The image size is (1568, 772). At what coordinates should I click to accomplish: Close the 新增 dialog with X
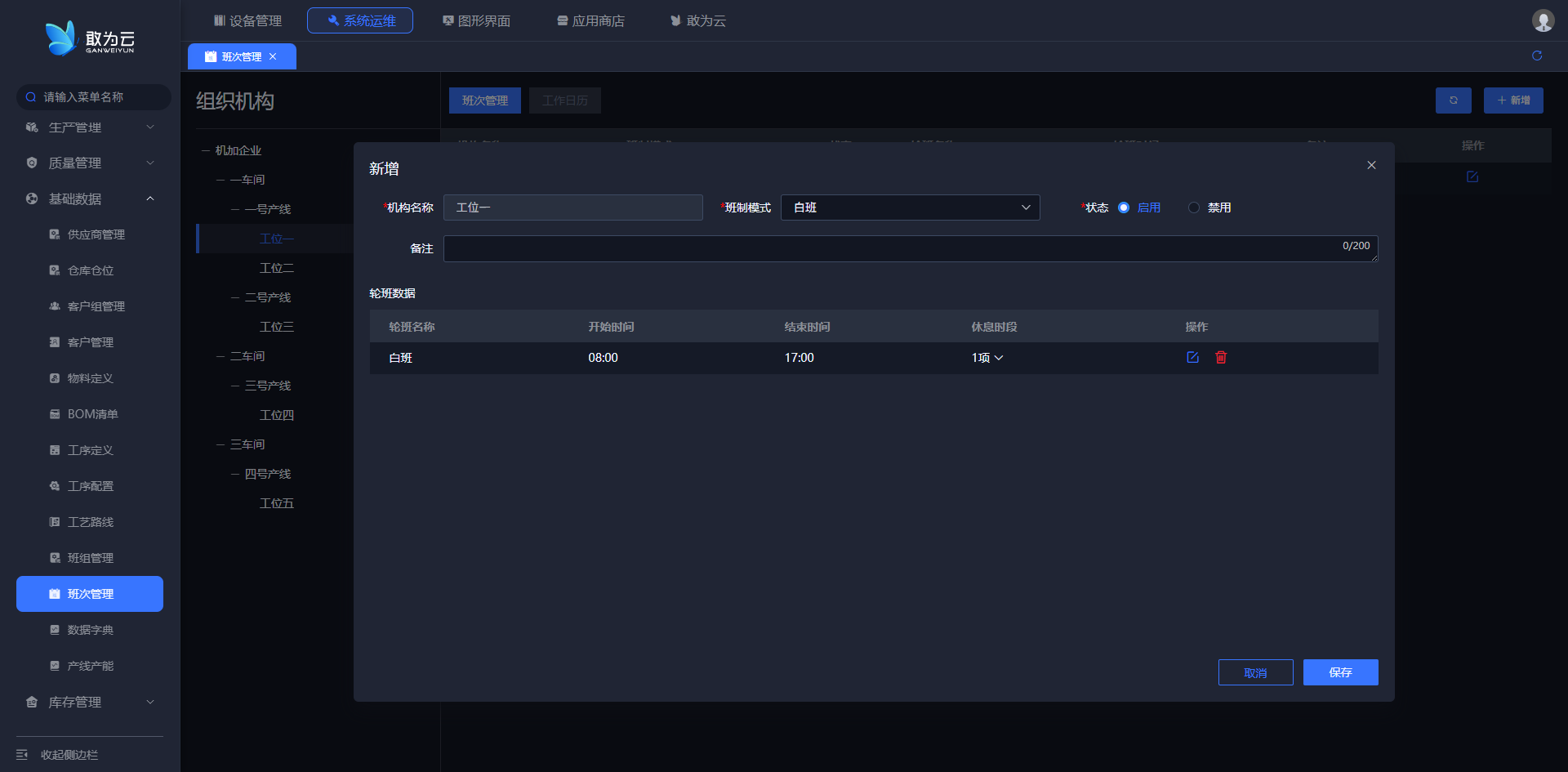(x=1371, y=165)
